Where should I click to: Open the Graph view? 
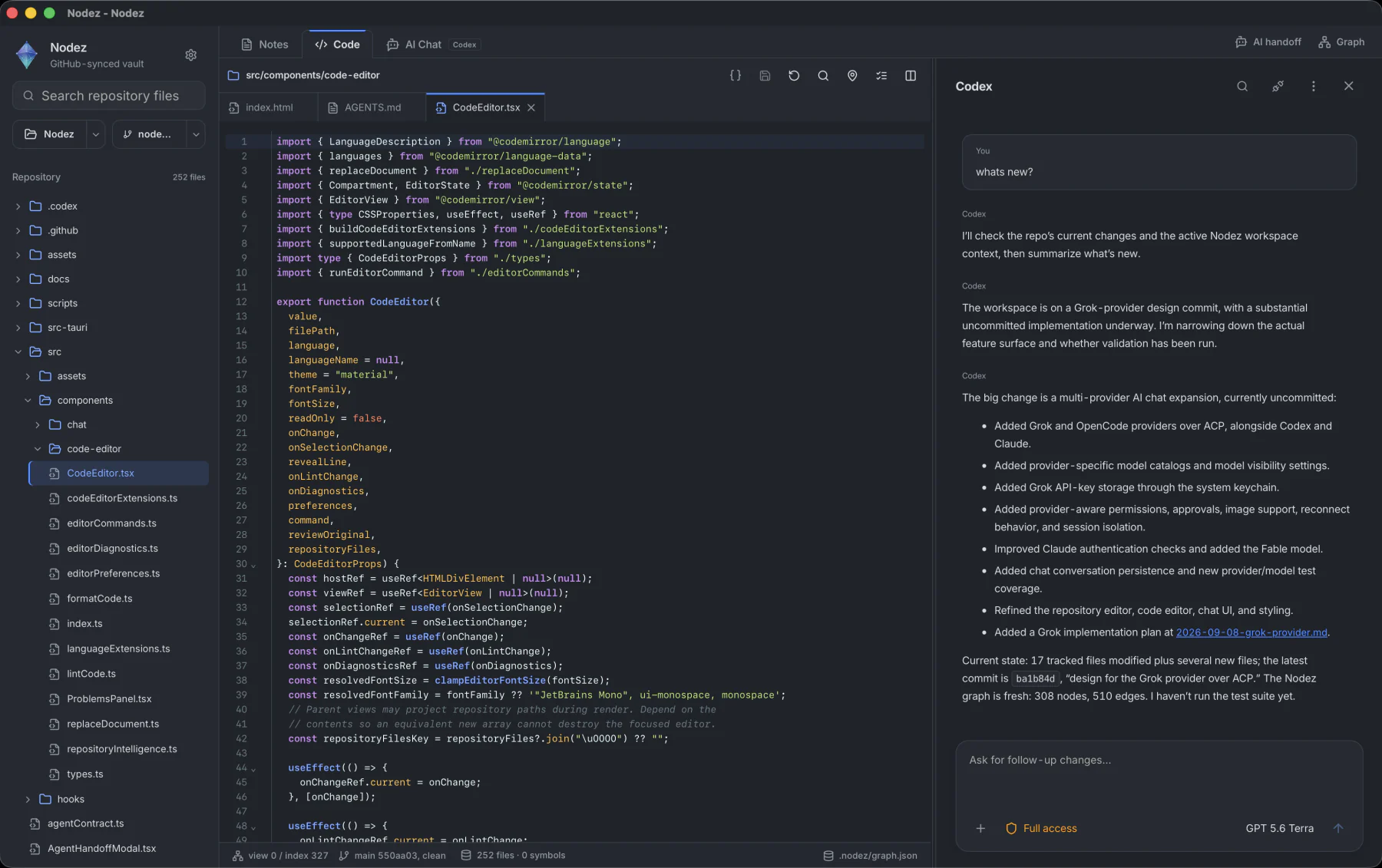coord(1341,42)
